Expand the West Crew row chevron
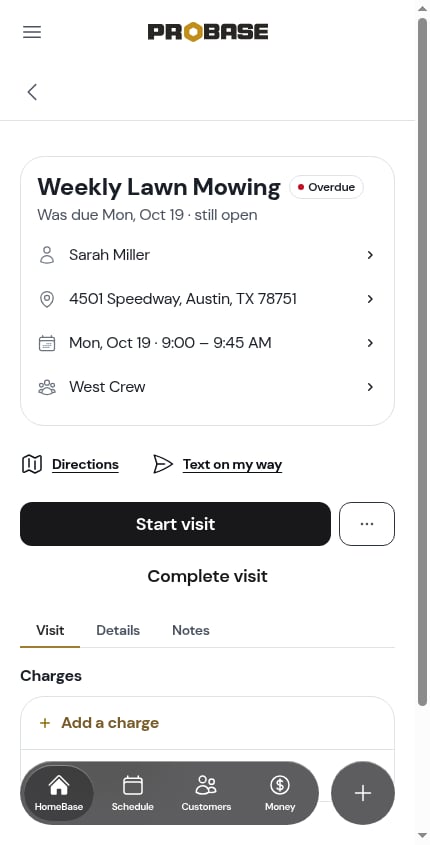 coord(370,387)
